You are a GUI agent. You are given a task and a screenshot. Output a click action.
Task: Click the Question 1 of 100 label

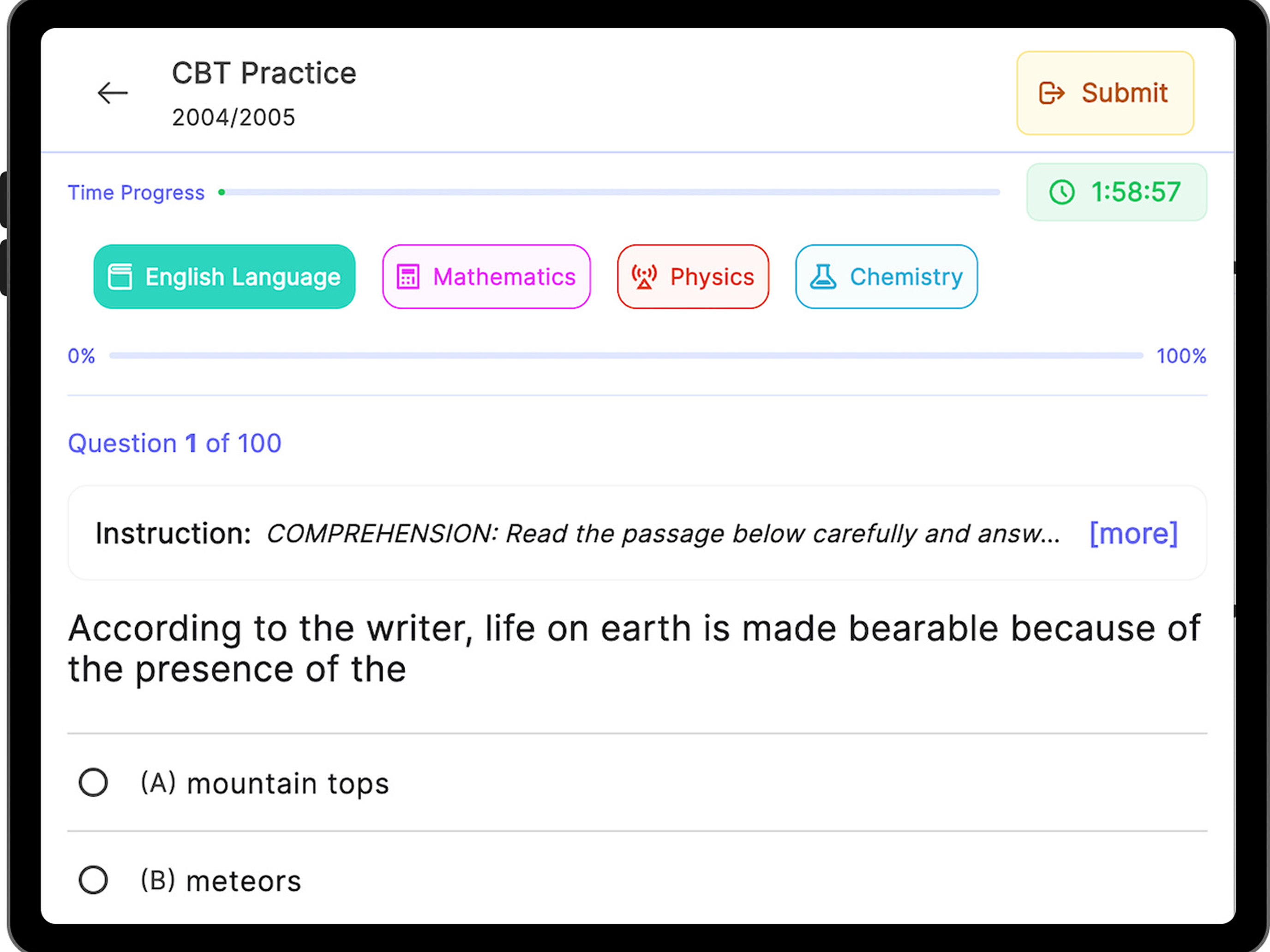[174, 444]
